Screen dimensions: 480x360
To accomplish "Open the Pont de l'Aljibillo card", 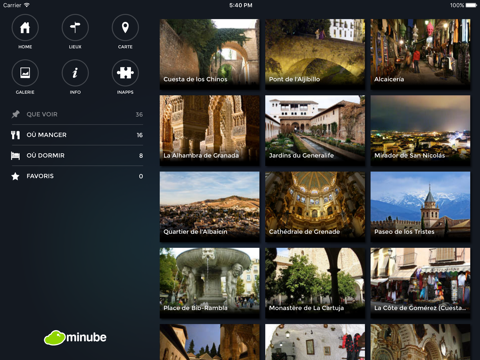I will pos(315,54).
